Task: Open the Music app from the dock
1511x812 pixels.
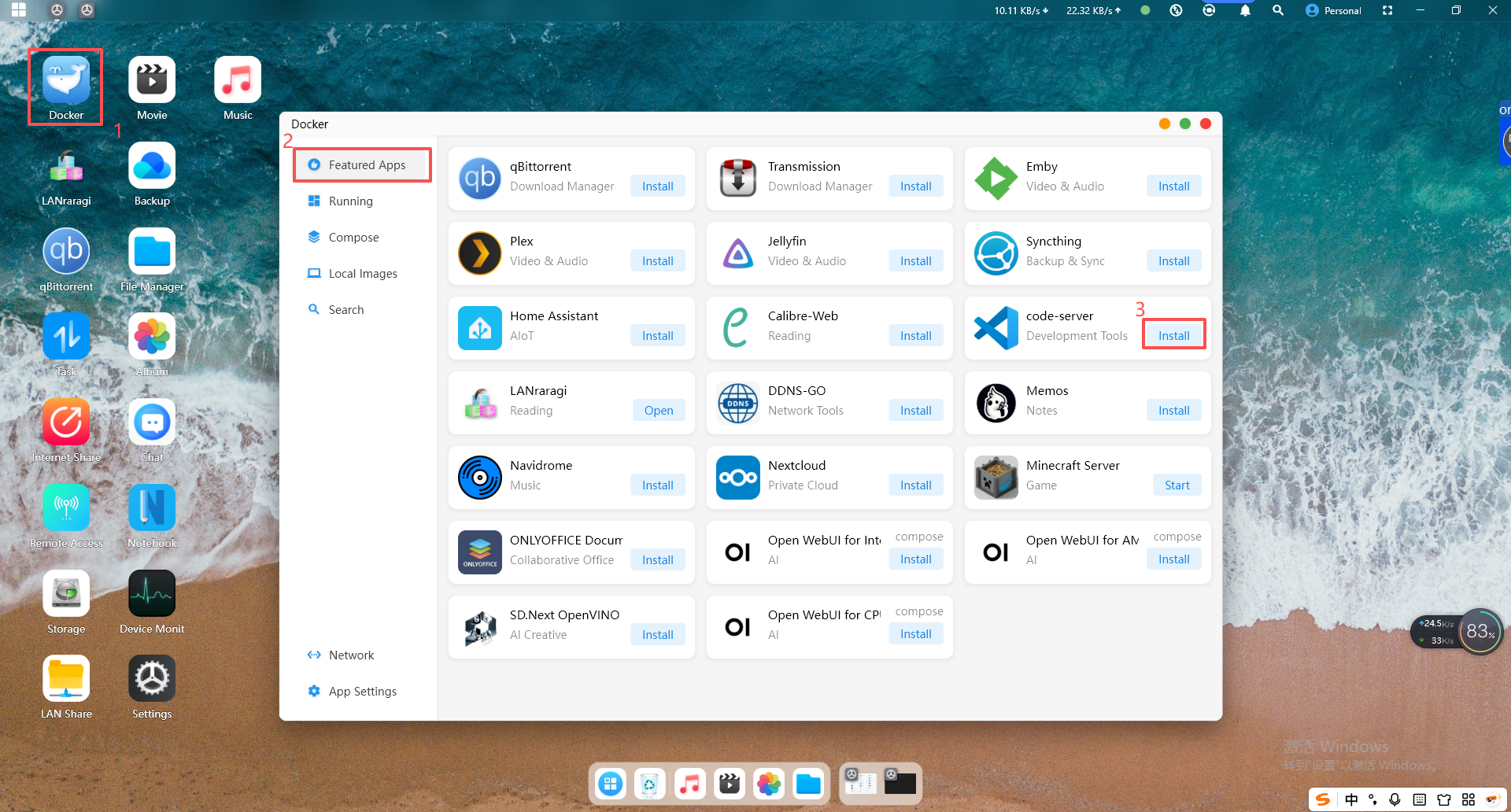Action: [690, 784]
